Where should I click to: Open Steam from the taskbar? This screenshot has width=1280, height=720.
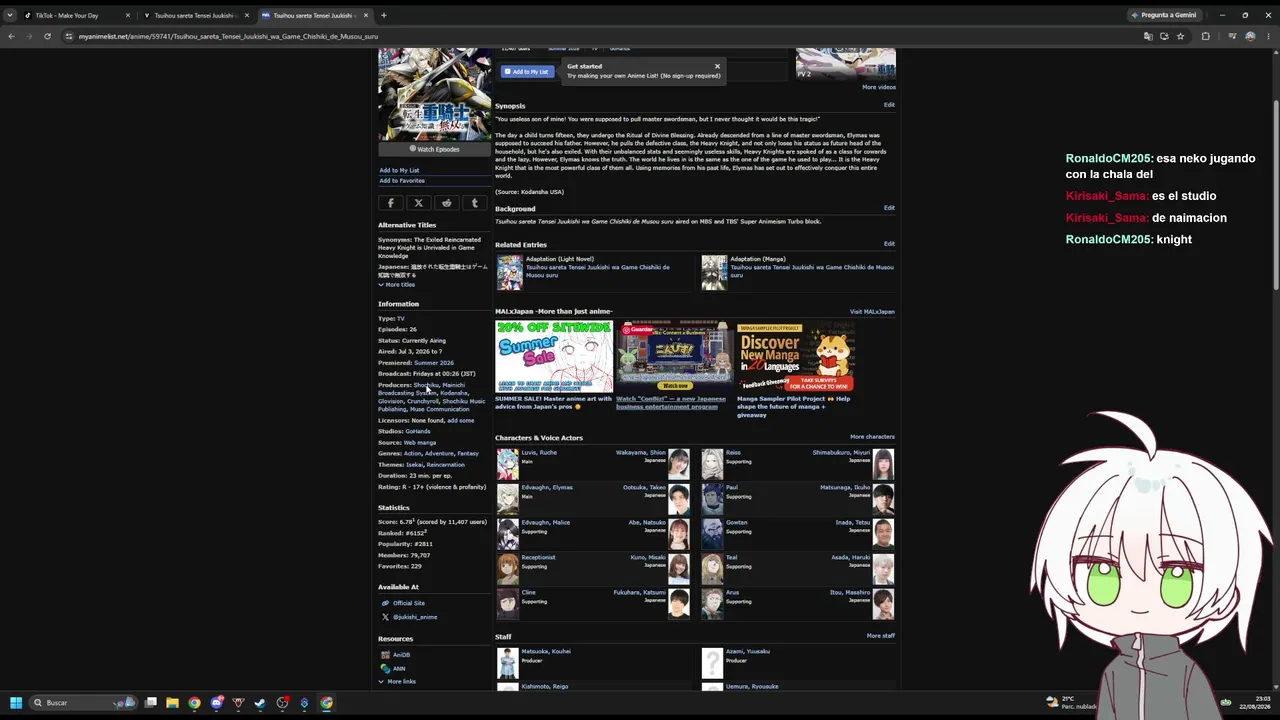260,703
